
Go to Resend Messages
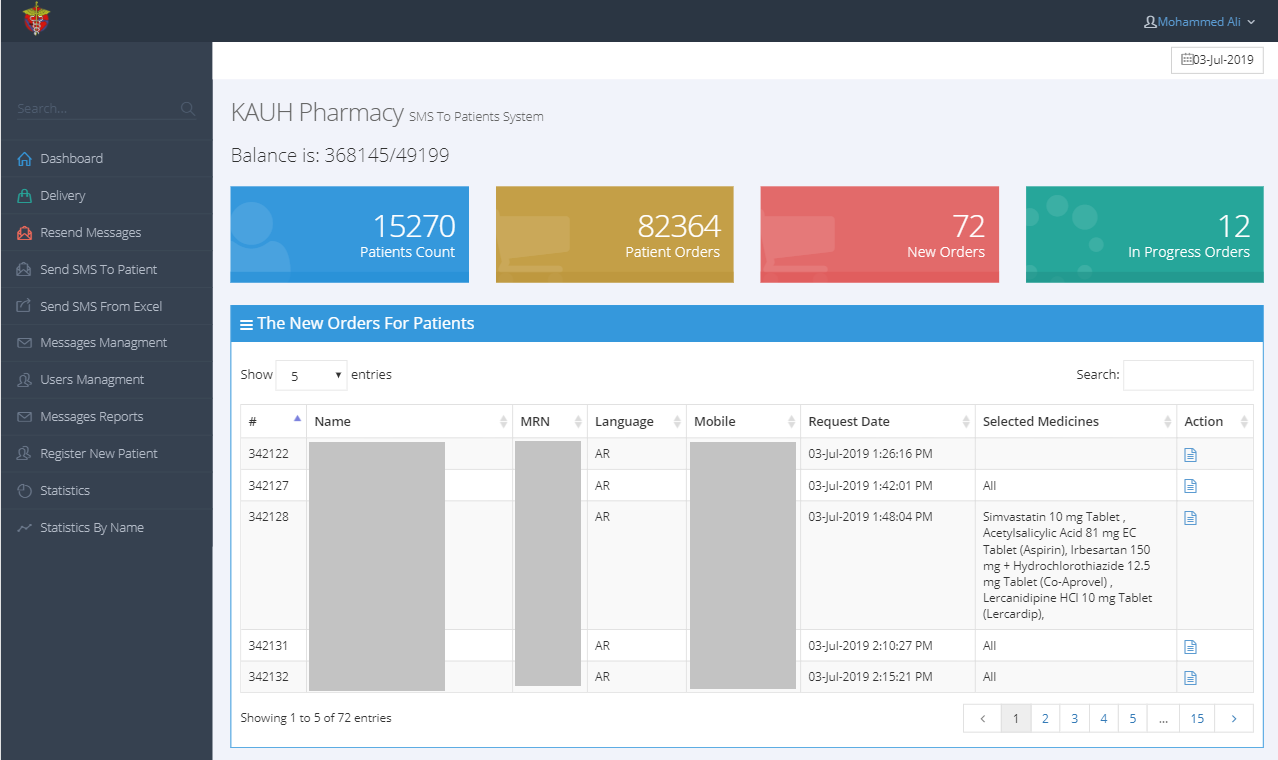point(106,233)
